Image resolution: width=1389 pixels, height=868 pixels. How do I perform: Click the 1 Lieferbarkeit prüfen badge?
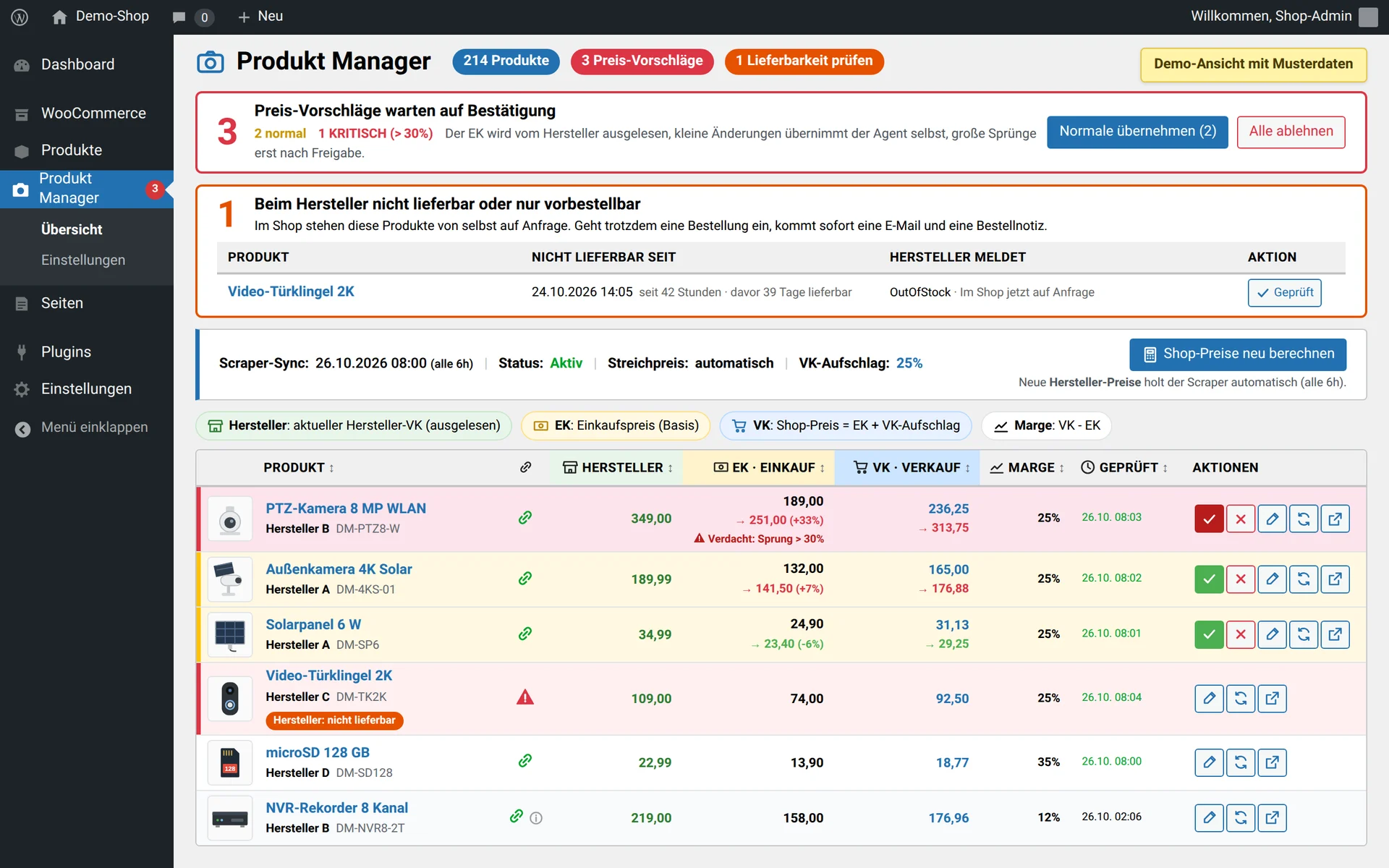tap(804, 61)
